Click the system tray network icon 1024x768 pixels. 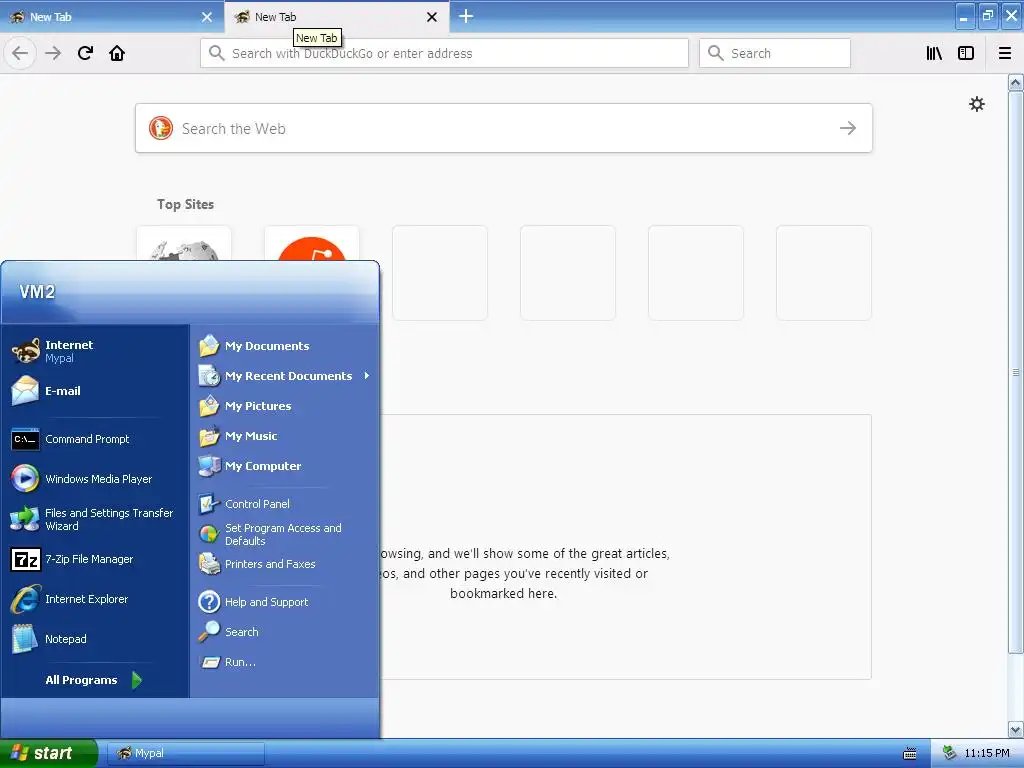(x=950, y=753)
